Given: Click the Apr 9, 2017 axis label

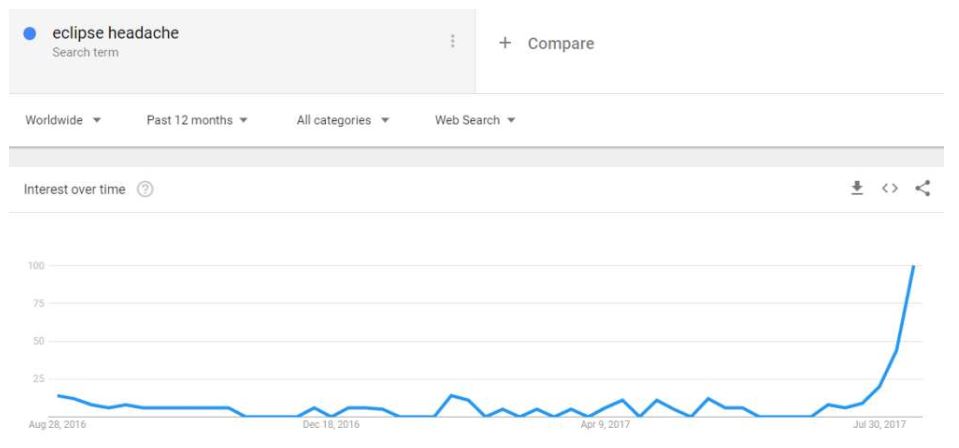Looking at the screenshot, I should 605,424.
